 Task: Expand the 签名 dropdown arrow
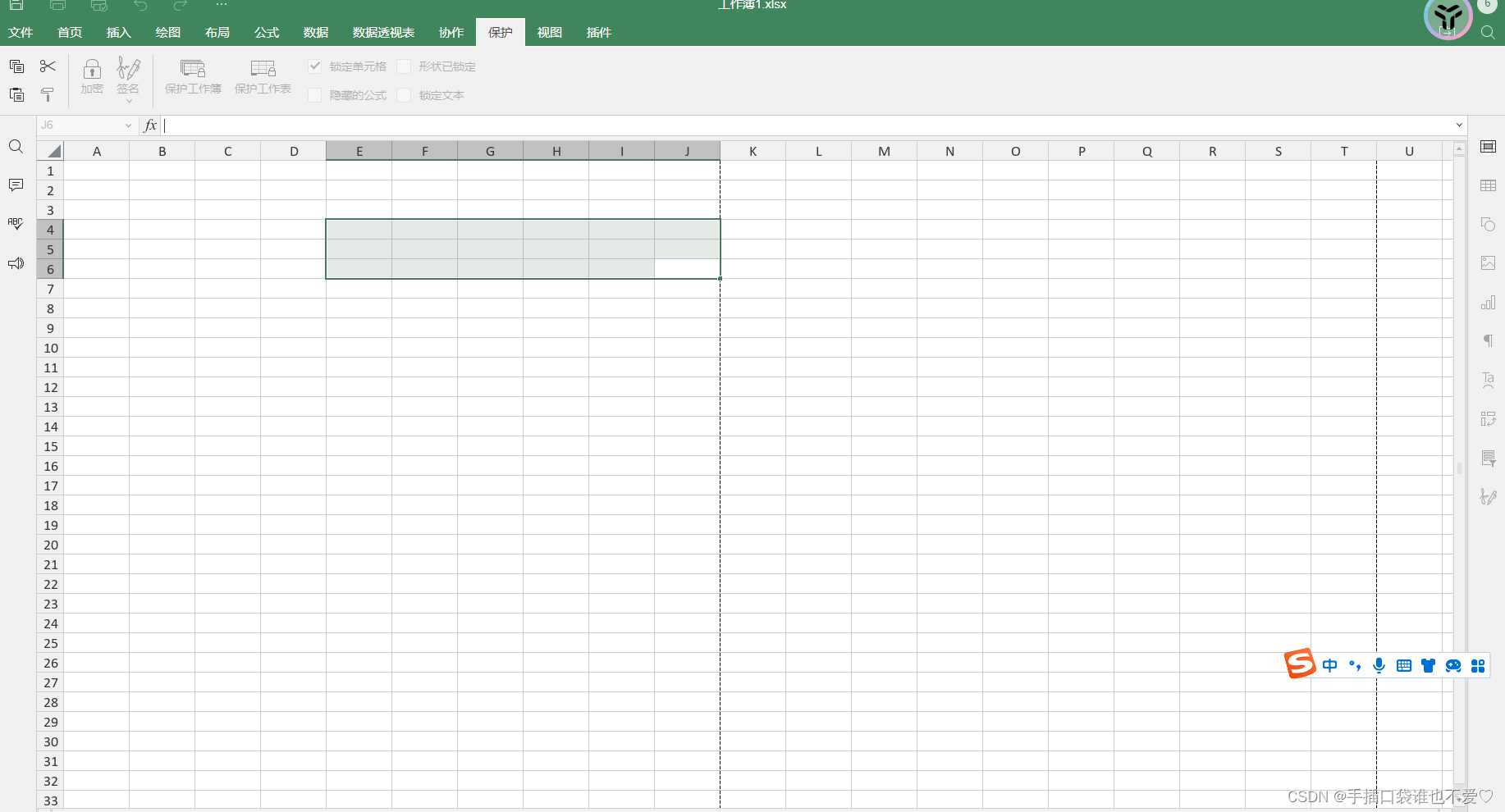tap(129, 101)
